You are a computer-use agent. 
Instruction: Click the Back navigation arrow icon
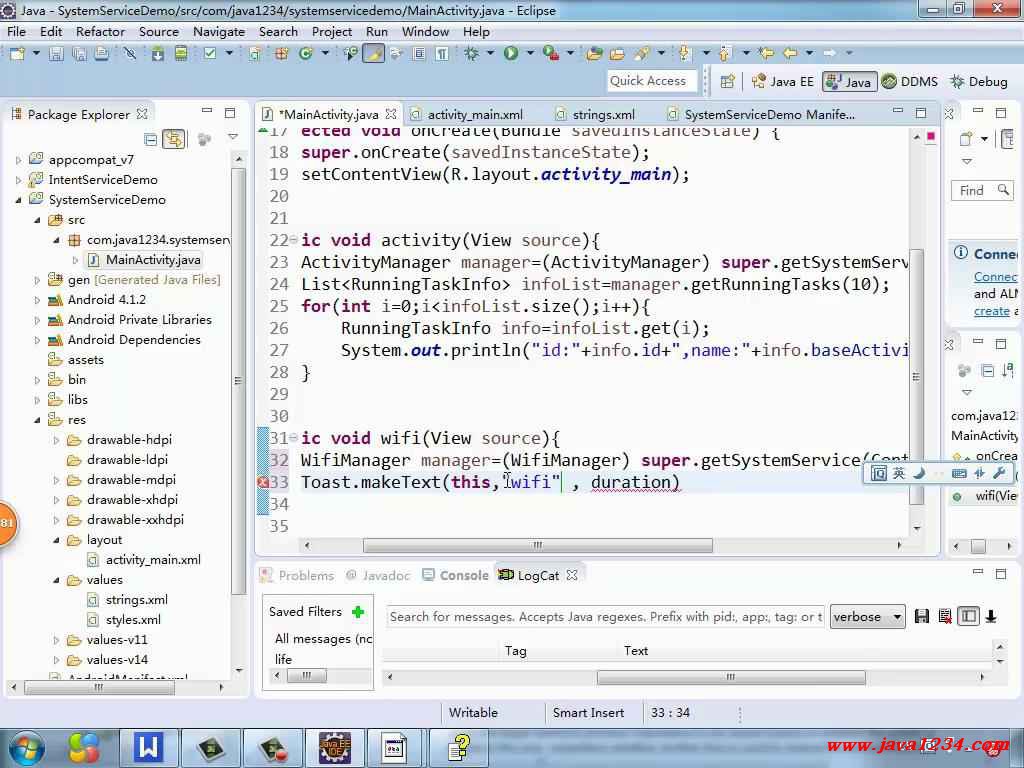pyautogui.click(x=790, y=53)
